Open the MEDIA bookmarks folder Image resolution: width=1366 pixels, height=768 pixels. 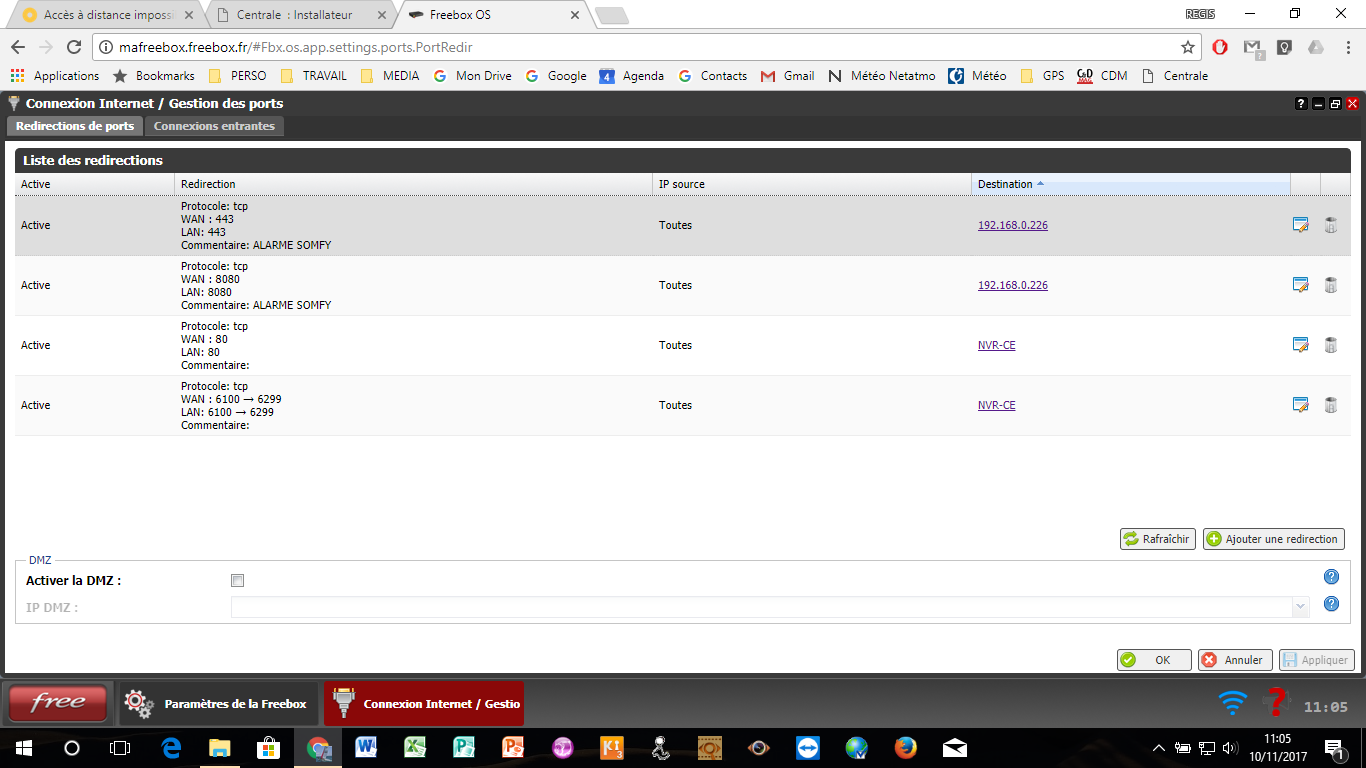pos(389,76)
